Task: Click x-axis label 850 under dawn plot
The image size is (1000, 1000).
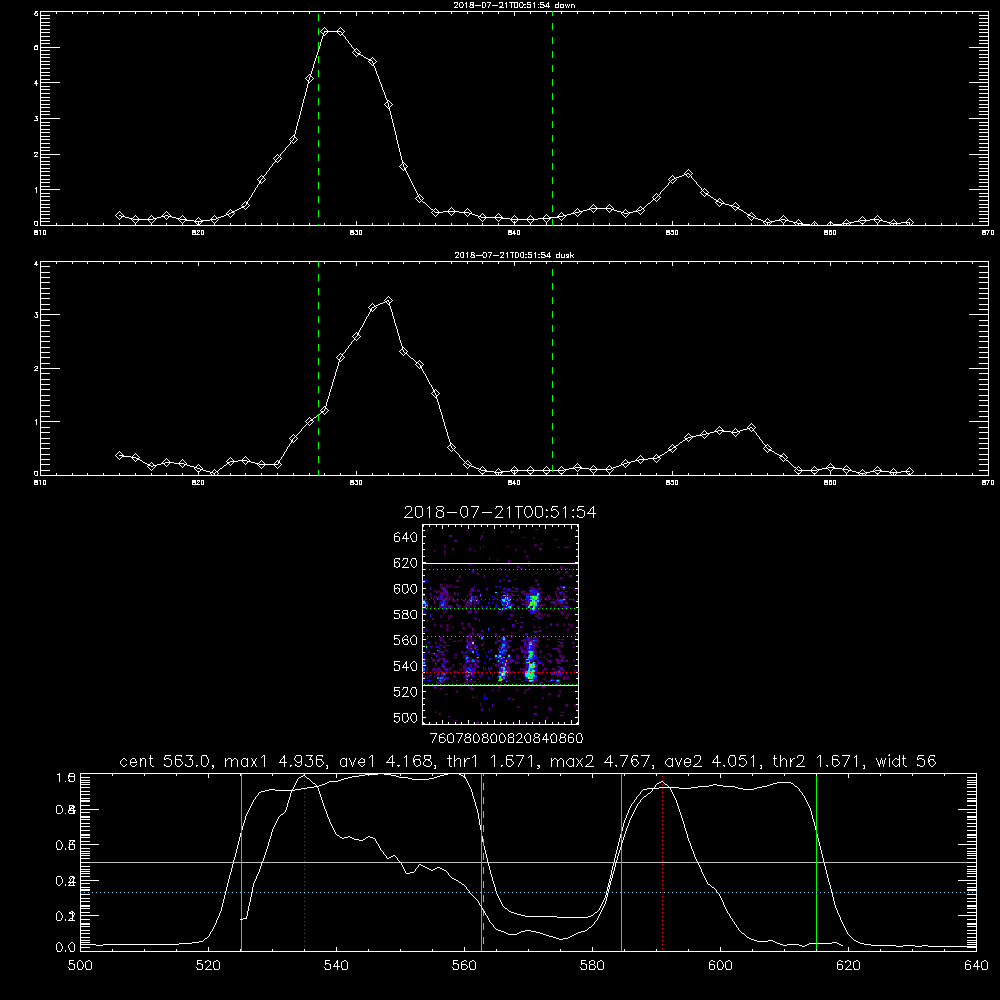Action: pyautogui.click(x=672, y=233)
